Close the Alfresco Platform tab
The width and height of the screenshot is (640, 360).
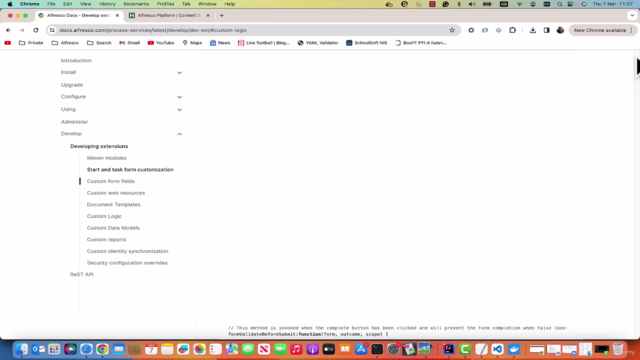208,16
